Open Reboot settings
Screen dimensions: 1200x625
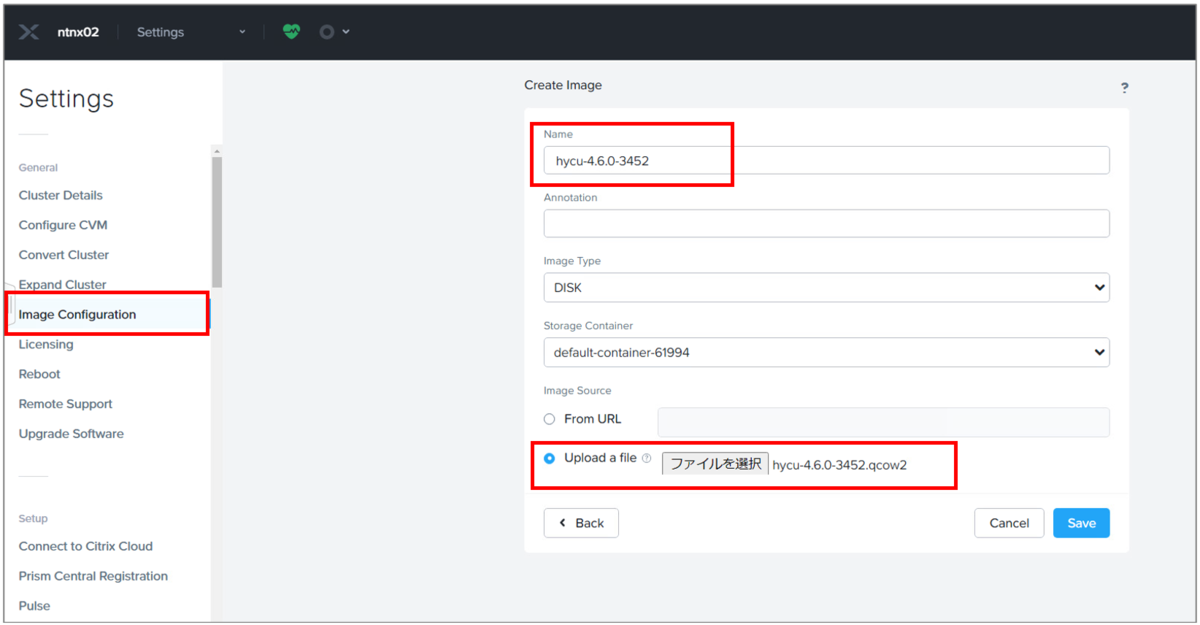tap(40, 374)
